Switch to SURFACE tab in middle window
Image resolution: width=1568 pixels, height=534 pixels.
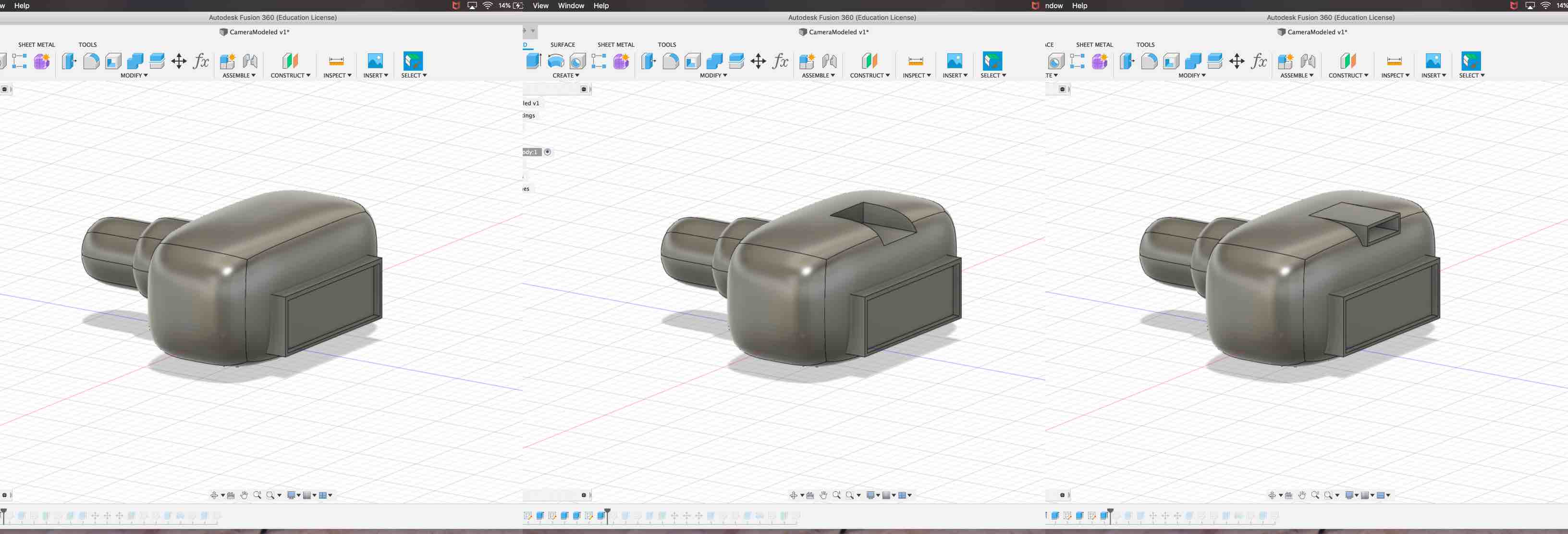(563, 44)
